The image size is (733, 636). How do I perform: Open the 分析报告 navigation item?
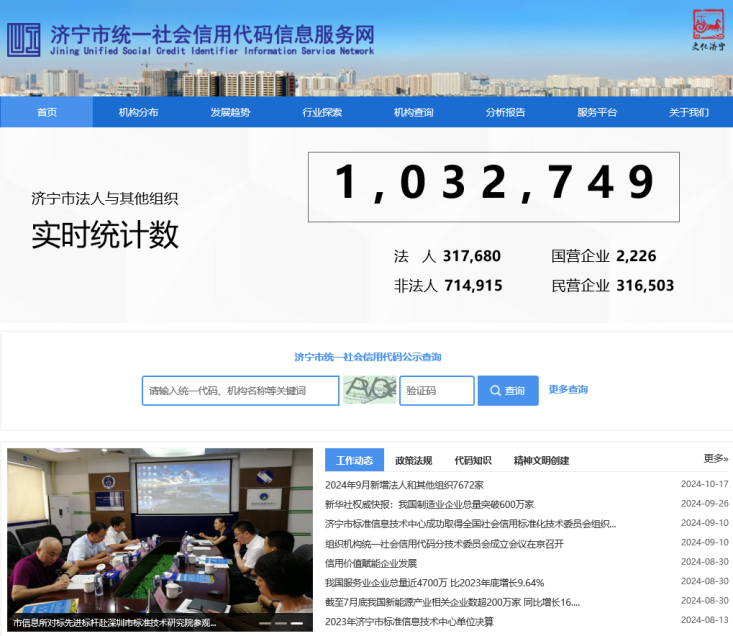pos(505,112)
